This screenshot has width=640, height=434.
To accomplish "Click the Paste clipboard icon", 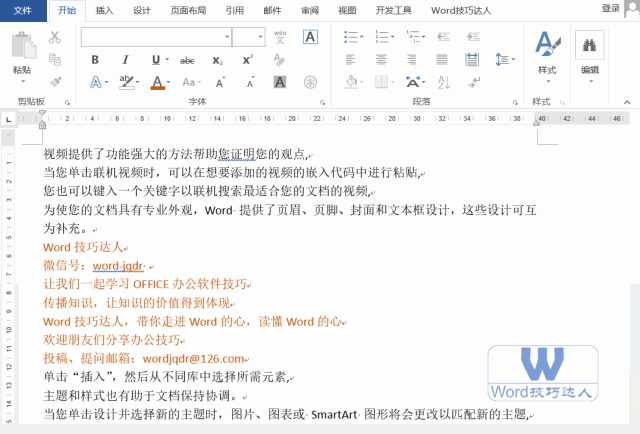I will coord(23,46).
